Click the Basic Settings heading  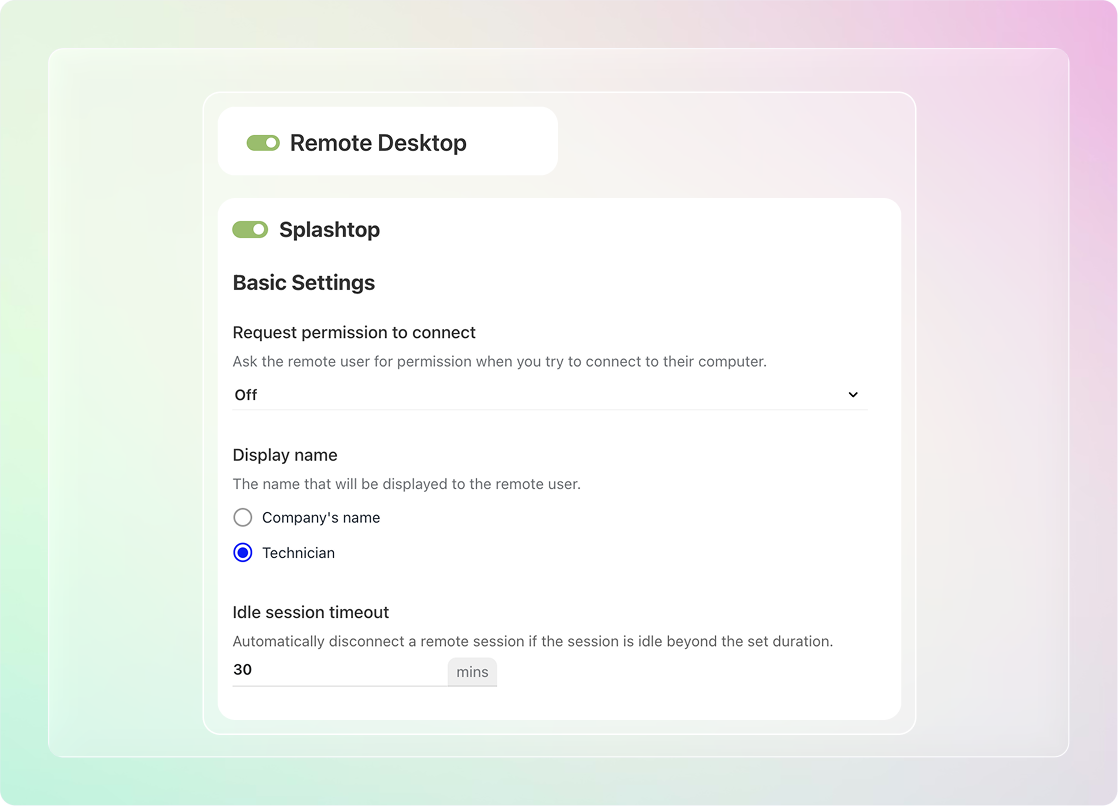pos(304,283)
